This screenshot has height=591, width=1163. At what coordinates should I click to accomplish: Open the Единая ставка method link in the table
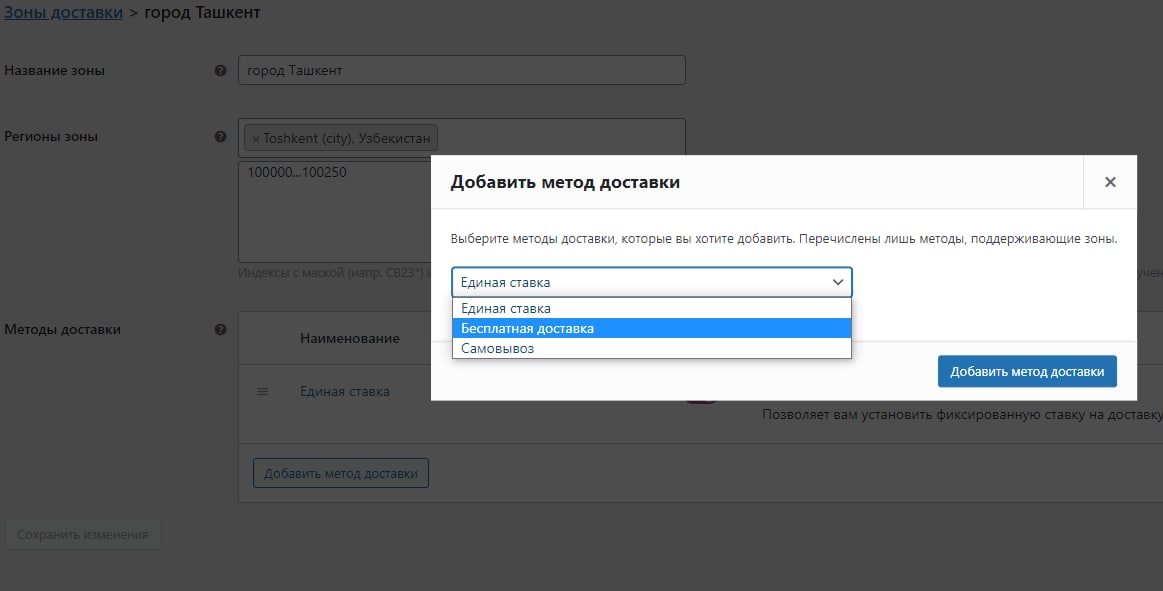point(345,392)
